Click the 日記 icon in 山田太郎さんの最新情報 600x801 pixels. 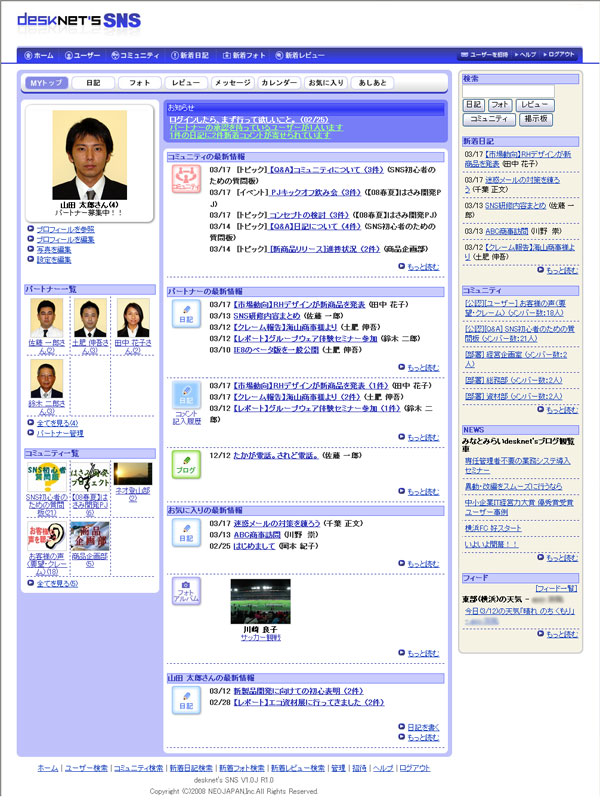pyautogui.click(x=186, y=700)
